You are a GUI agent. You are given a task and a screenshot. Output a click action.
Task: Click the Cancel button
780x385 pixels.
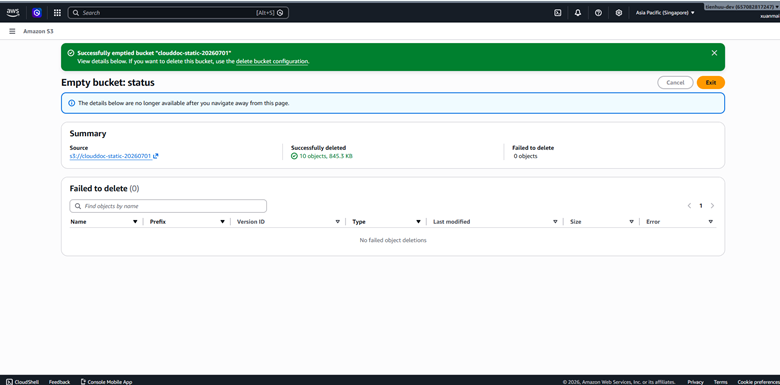[675, 83]
